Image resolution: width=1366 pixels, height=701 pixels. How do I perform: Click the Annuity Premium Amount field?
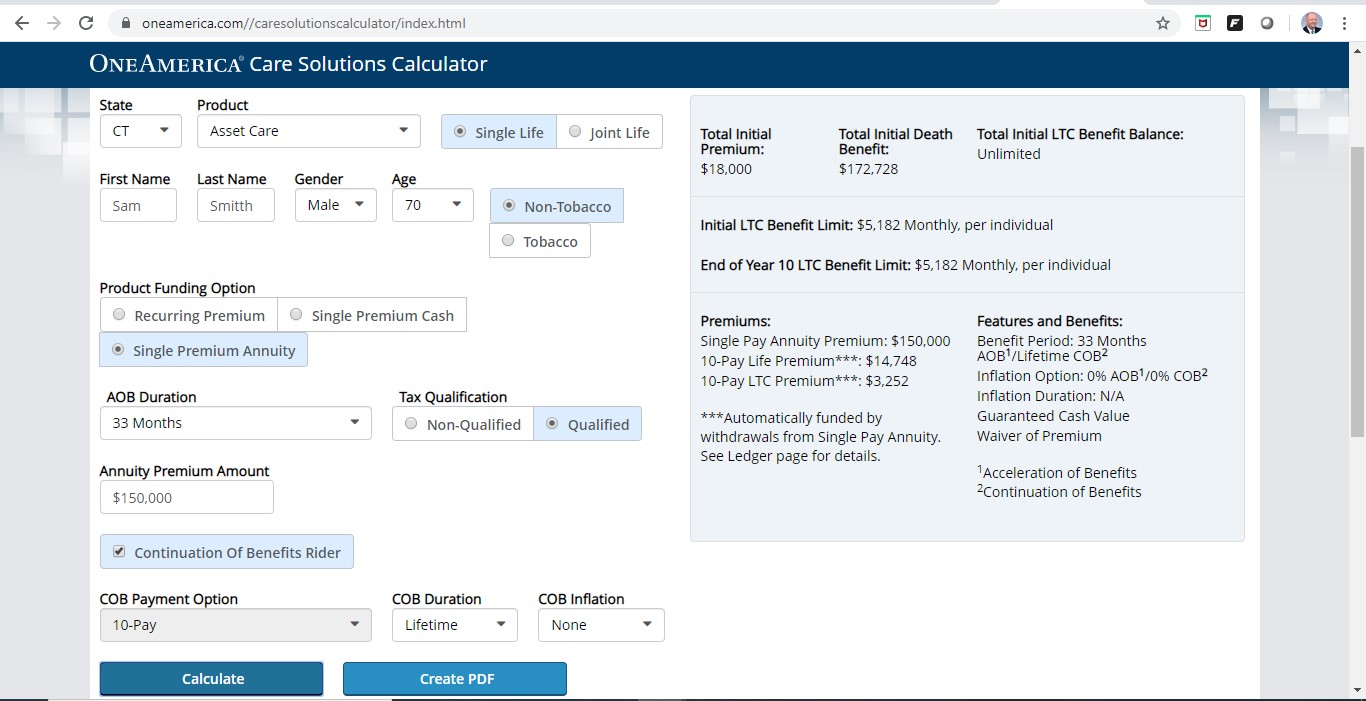coord(187,497)
